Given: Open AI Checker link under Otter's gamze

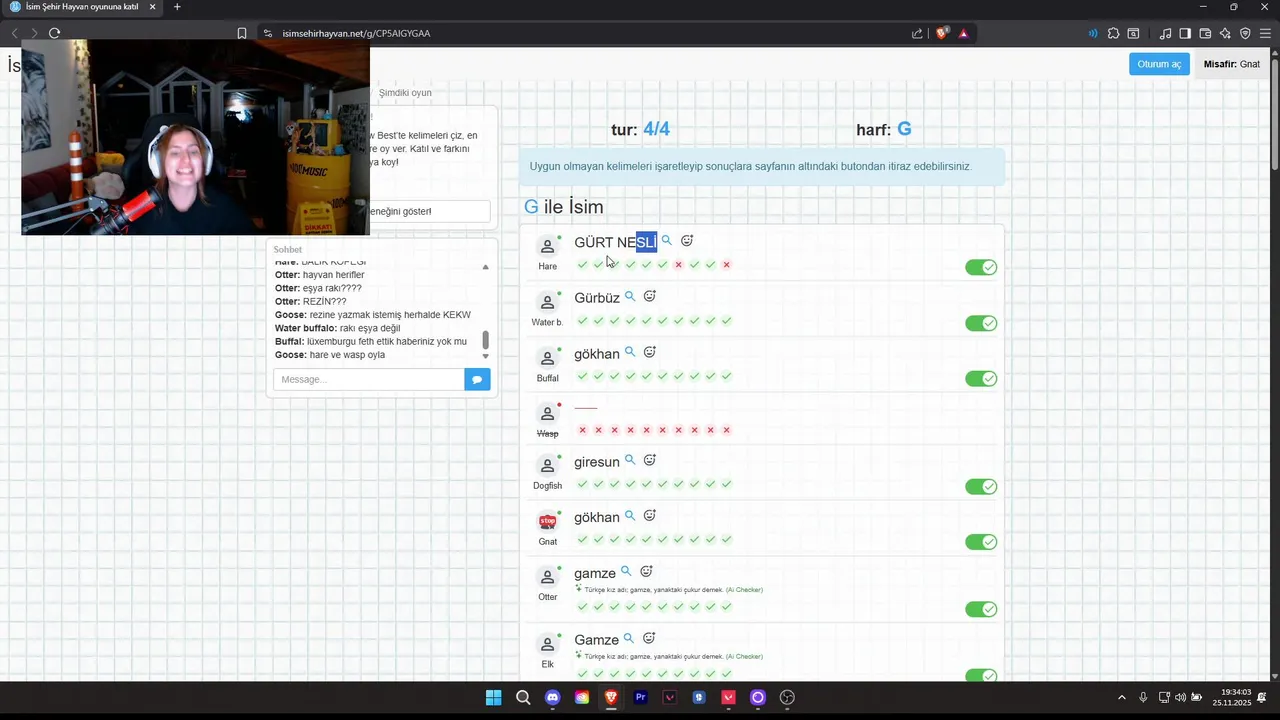Looking at the screenshot, I should [743, 590].
